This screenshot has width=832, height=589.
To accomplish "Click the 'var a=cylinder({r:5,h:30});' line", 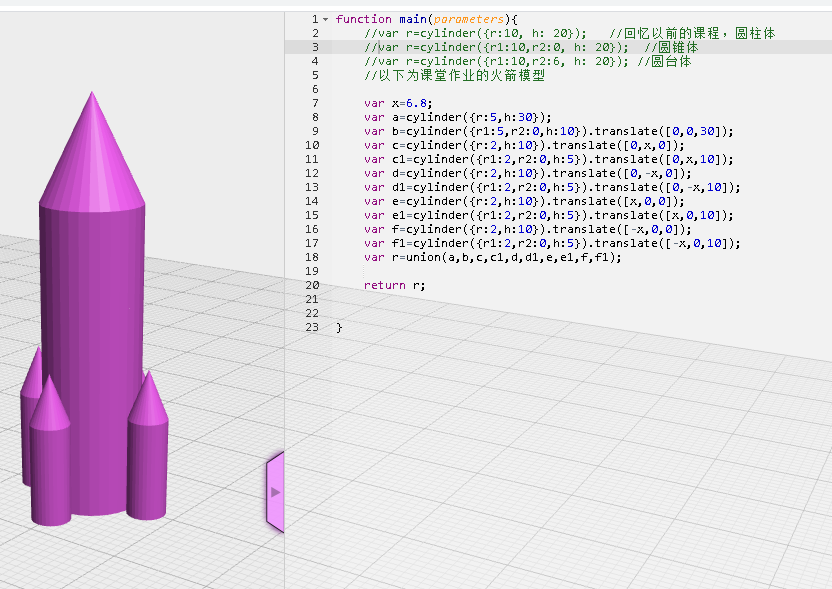I will 457,117.
